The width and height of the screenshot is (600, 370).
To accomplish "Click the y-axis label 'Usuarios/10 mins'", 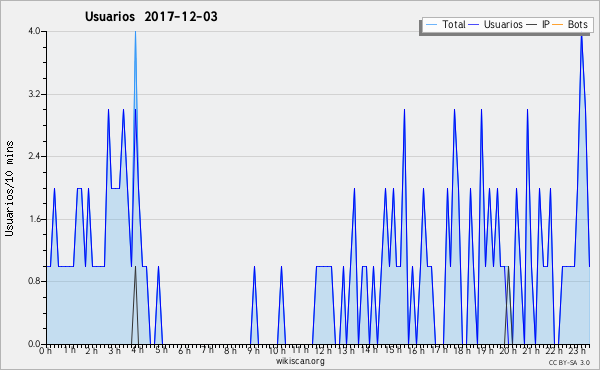I will [9, 188].
